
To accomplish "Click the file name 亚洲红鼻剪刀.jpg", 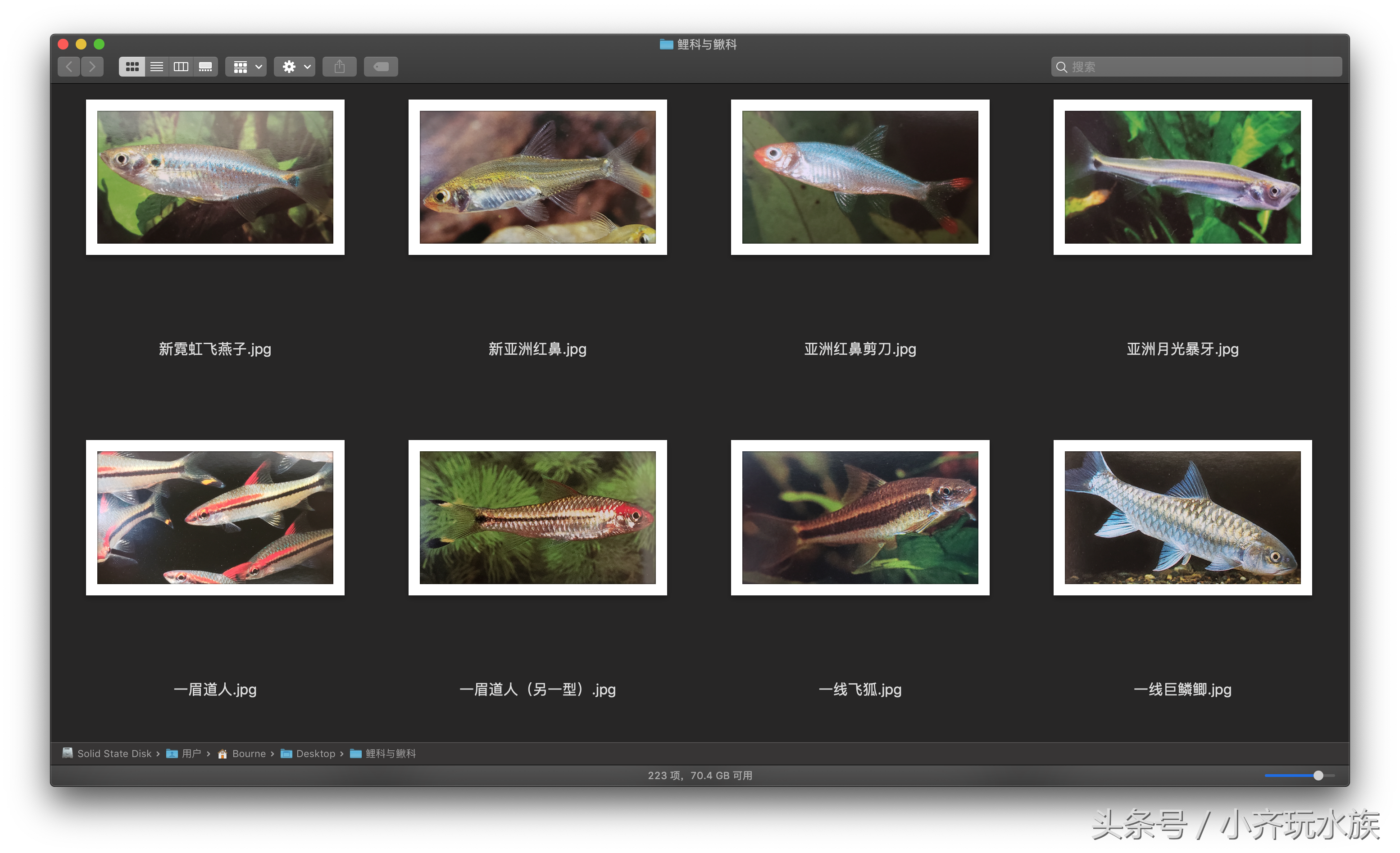I will coord(860,349).
